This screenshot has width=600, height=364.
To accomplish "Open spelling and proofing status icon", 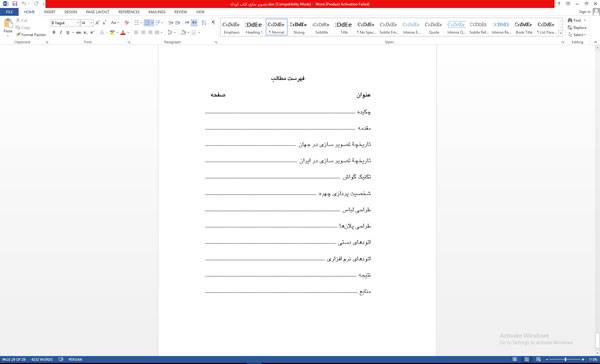I will pyautogui.click(x=61, y=359).
